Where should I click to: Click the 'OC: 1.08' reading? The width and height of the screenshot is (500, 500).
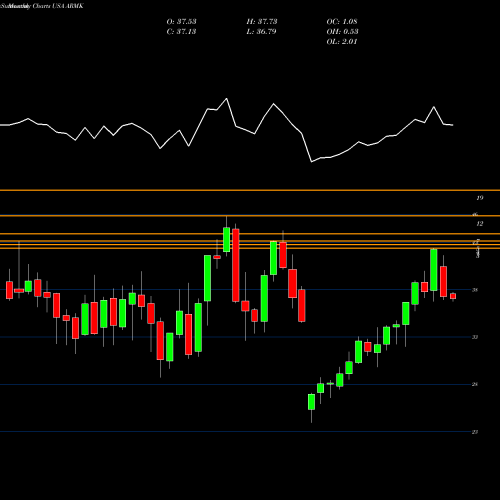[342, 21]
